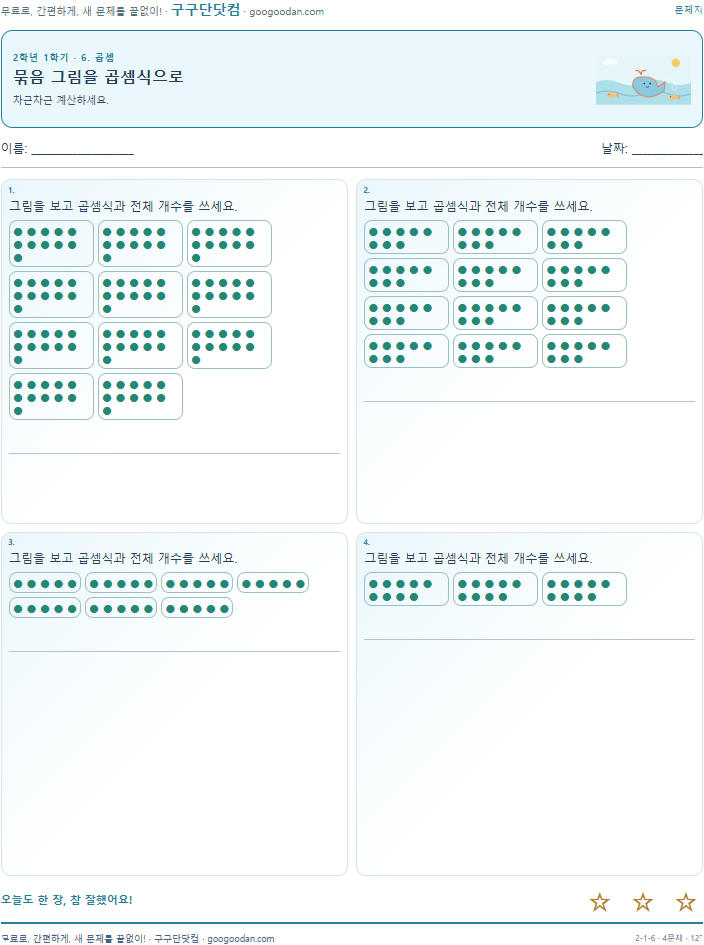Click the first star at the bottom
Viewport: 704px width, 945px height.
click(600, 902)
